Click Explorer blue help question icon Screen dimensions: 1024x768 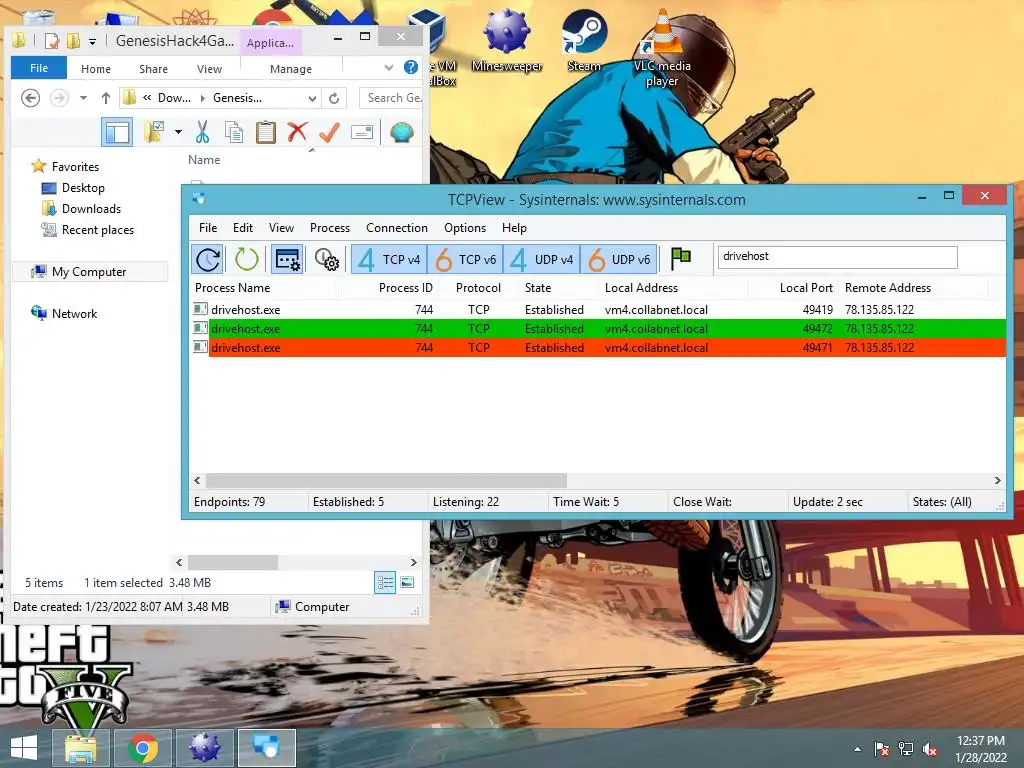[411, 67]
